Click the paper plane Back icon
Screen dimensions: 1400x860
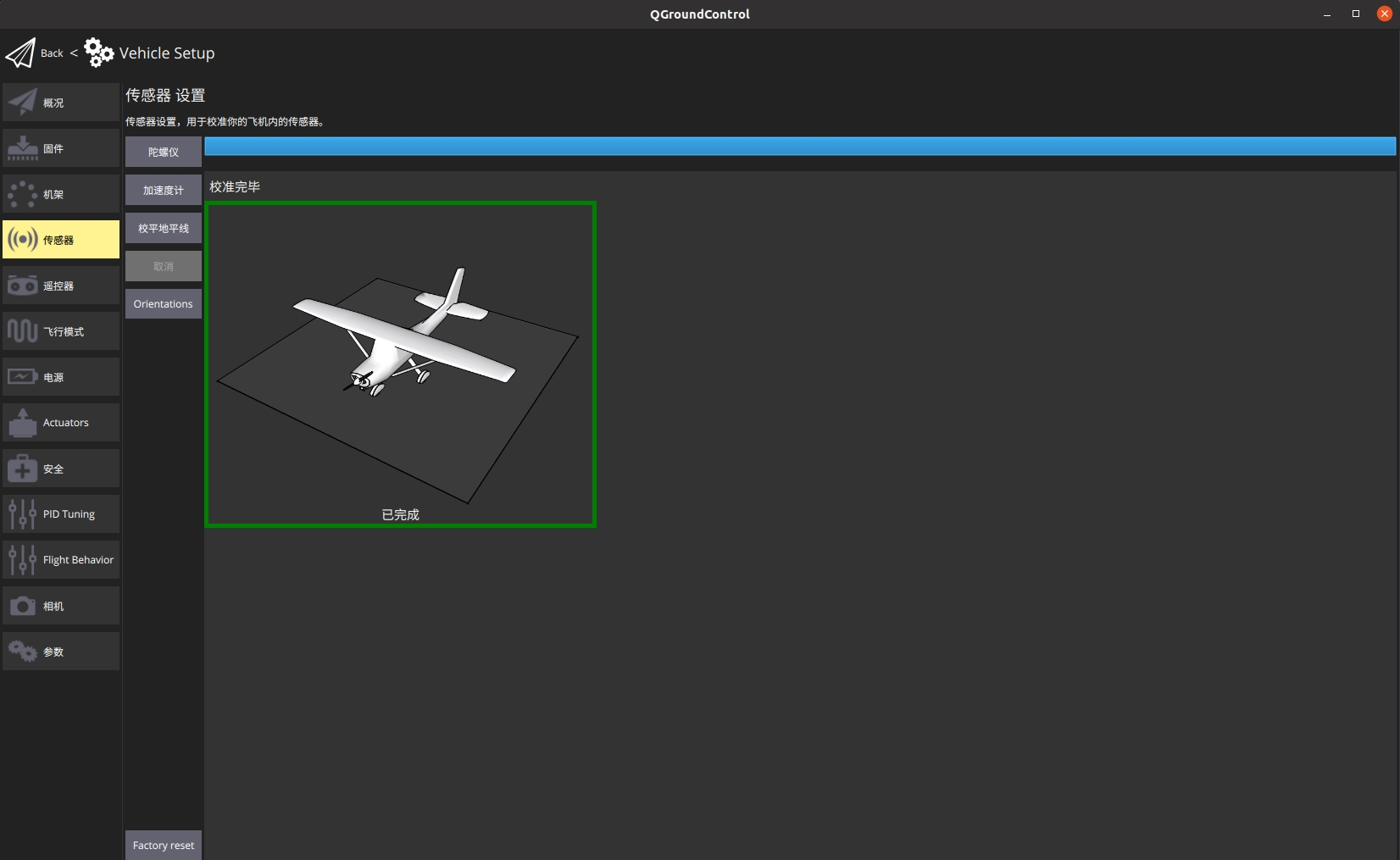[x=21, y=53]
